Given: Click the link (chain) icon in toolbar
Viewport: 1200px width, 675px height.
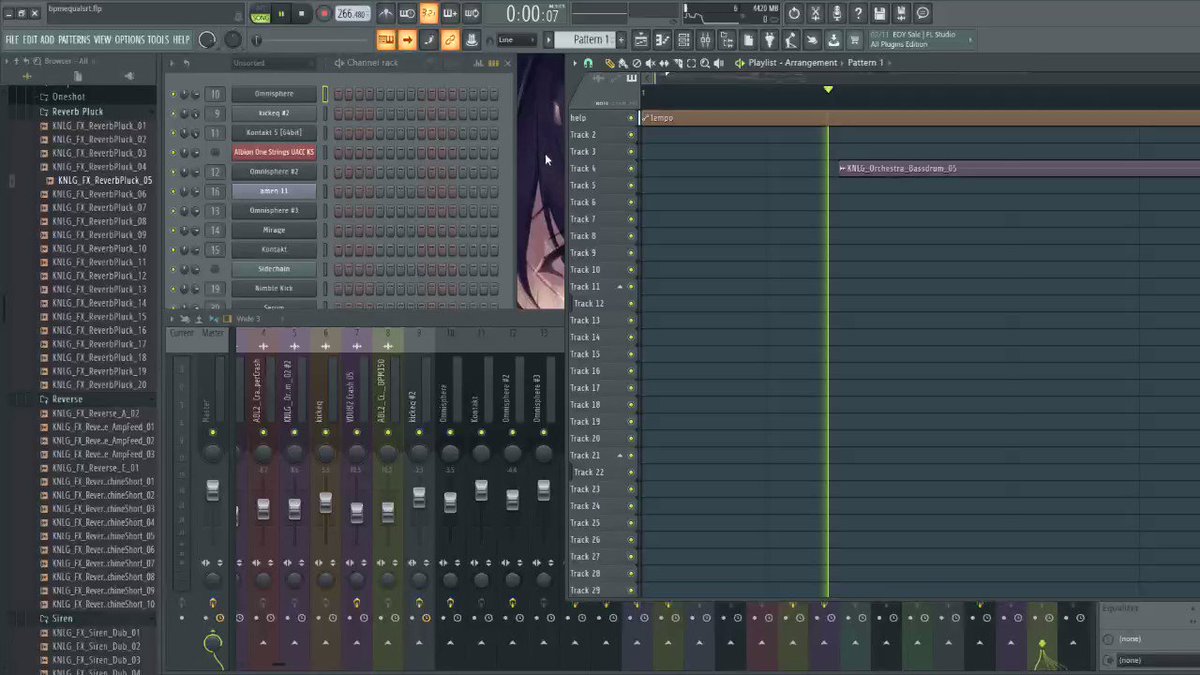Looking at the screenshot, I should (450, 39).
